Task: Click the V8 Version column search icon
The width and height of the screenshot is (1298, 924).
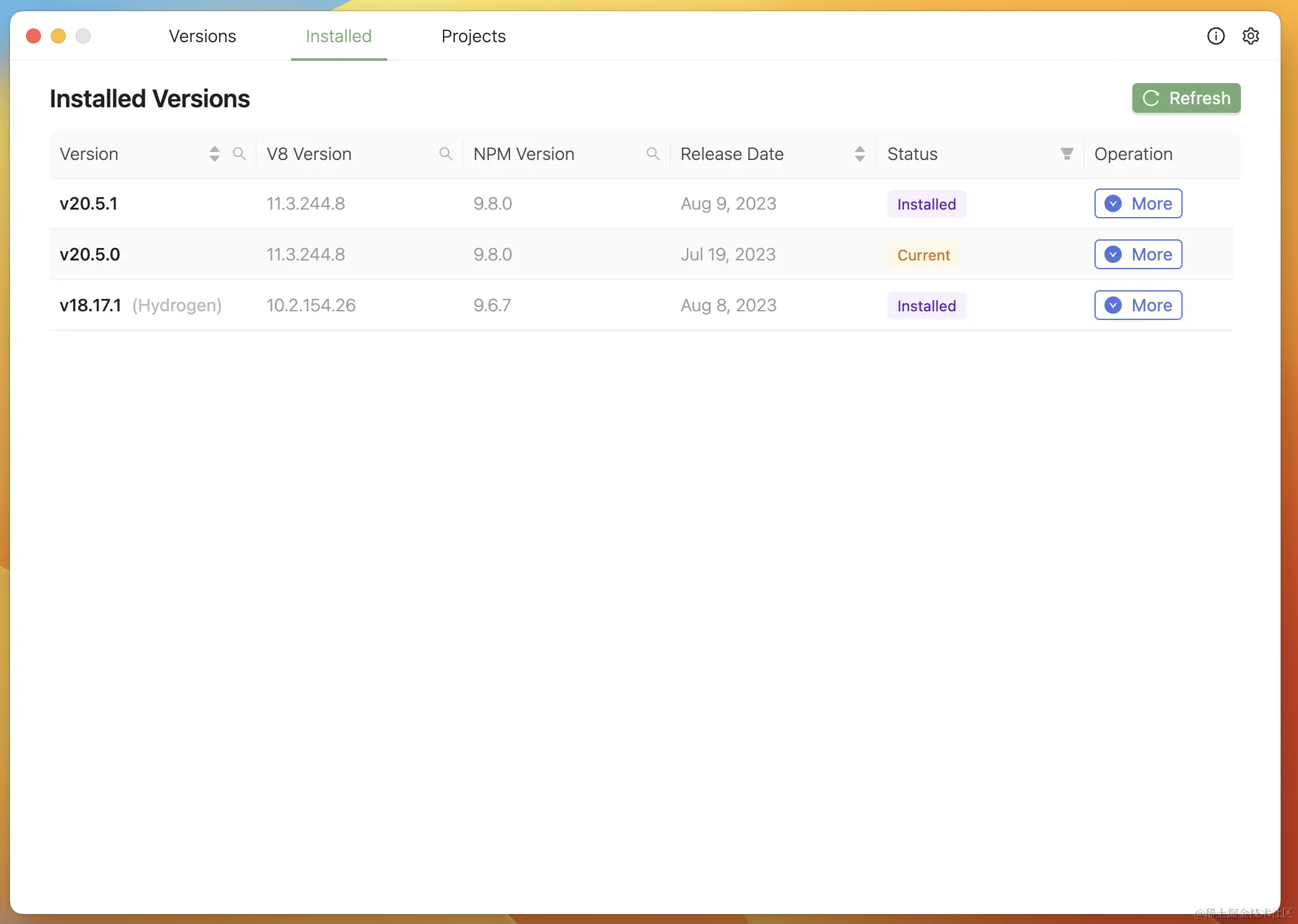Action: (445, 154)
